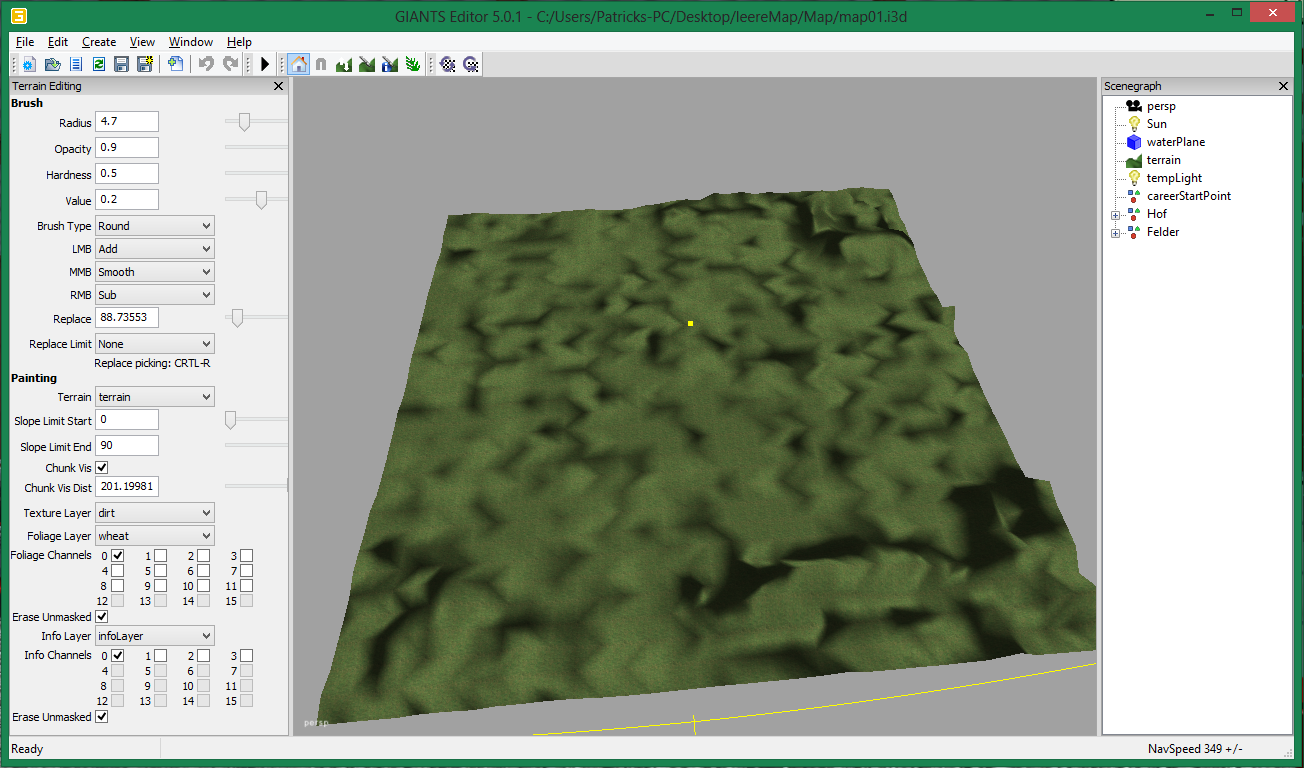Click the green reload arrows icon
Viewport: 1304px width, 768px height.
click(x=99, y=64)
